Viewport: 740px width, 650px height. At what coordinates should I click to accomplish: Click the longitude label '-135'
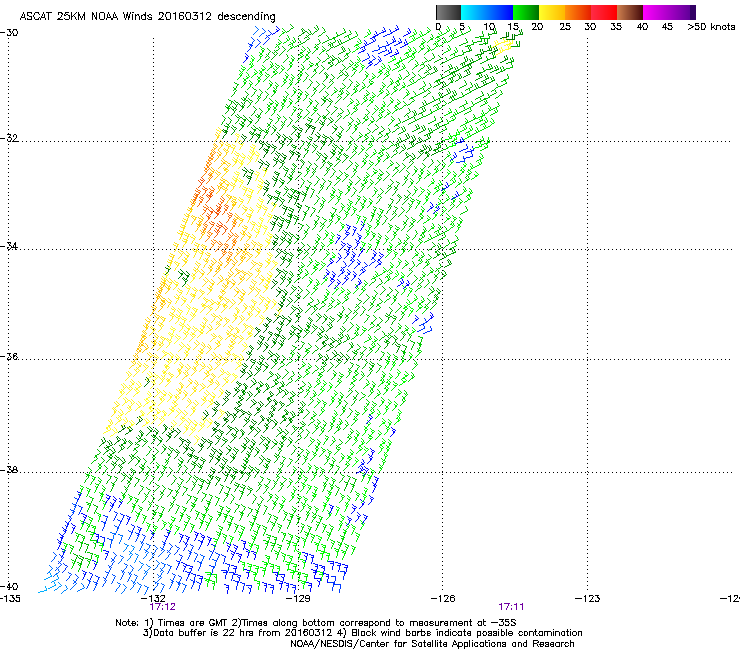10,599
